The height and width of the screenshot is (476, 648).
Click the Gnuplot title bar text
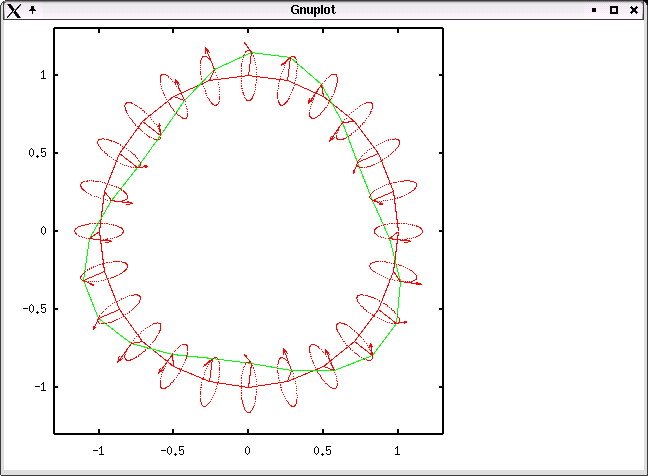tap(311, 9)
